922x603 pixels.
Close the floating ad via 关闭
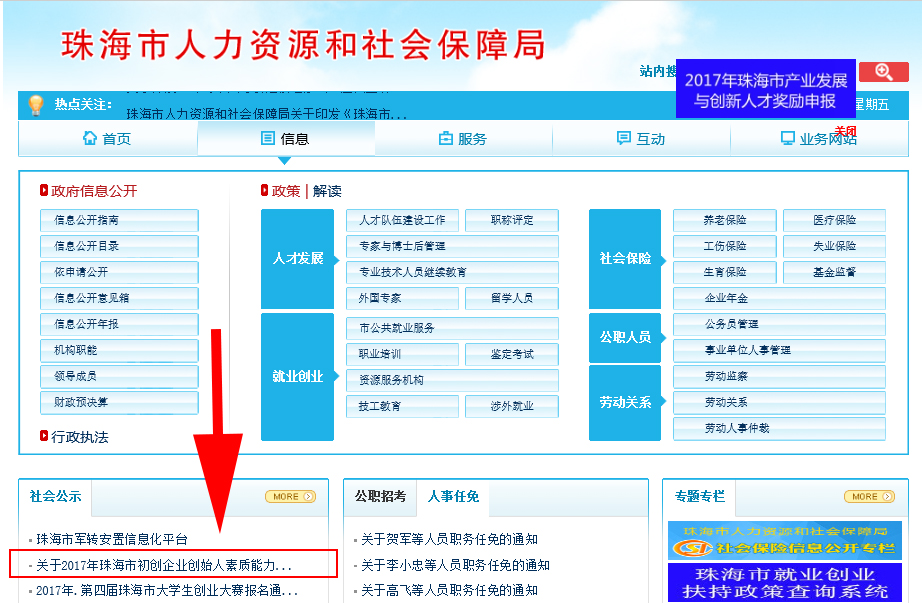(x=845, y=131)
